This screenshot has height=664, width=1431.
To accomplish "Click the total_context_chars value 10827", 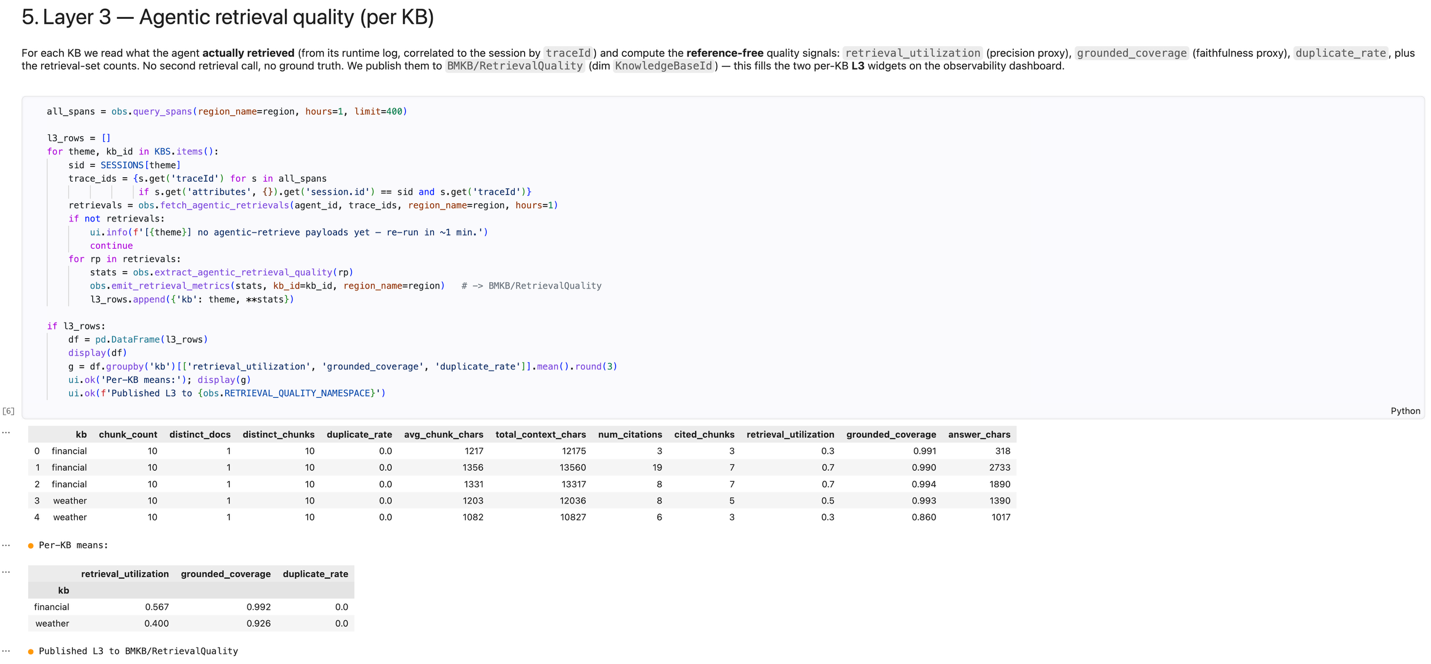I will point(573,517).
